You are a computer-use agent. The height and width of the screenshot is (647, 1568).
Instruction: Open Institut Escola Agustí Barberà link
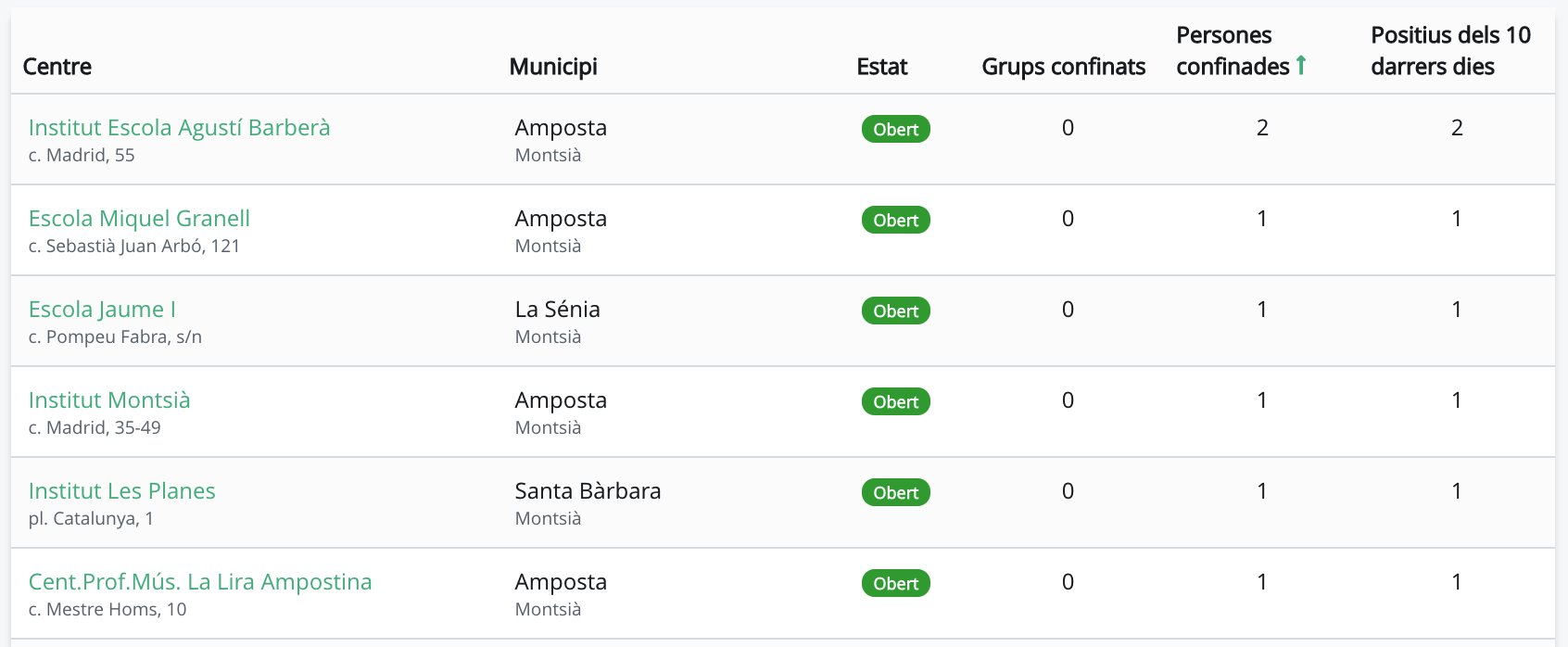pyautogui.click(x=179, y=128)
